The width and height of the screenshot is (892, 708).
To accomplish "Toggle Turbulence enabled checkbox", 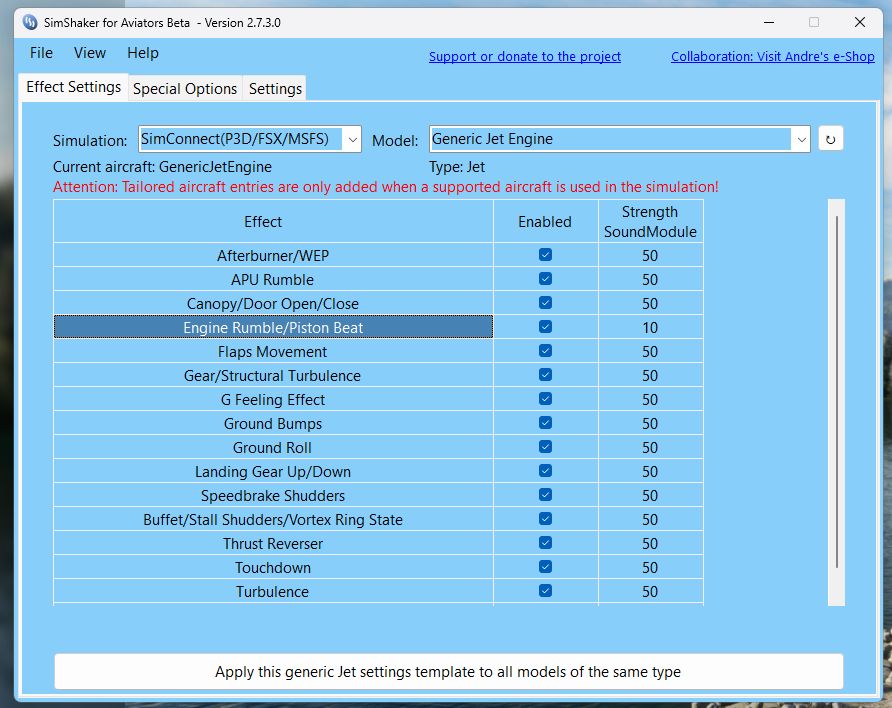I will pos(545,591).
